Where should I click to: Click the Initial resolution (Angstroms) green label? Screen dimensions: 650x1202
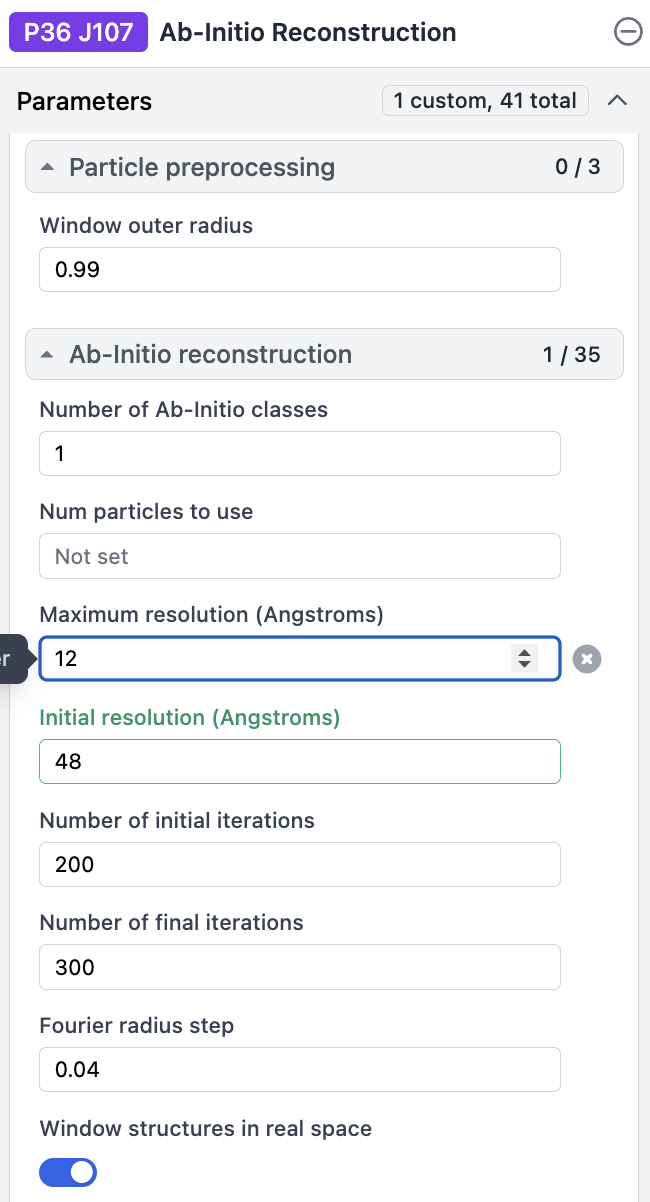point(190,718)
